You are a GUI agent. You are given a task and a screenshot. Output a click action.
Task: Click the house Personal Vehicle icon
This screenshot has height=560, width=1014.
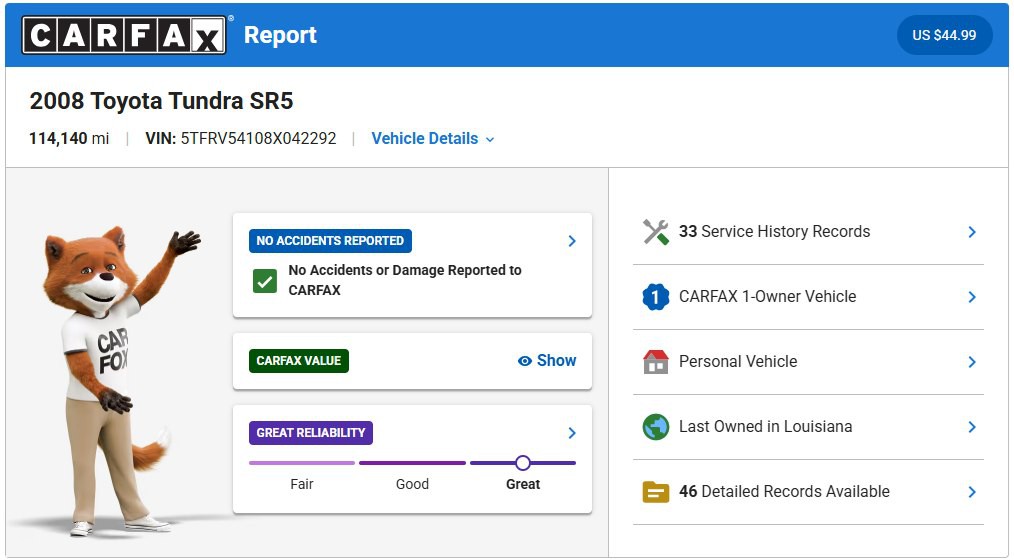(x=655, y=362)
